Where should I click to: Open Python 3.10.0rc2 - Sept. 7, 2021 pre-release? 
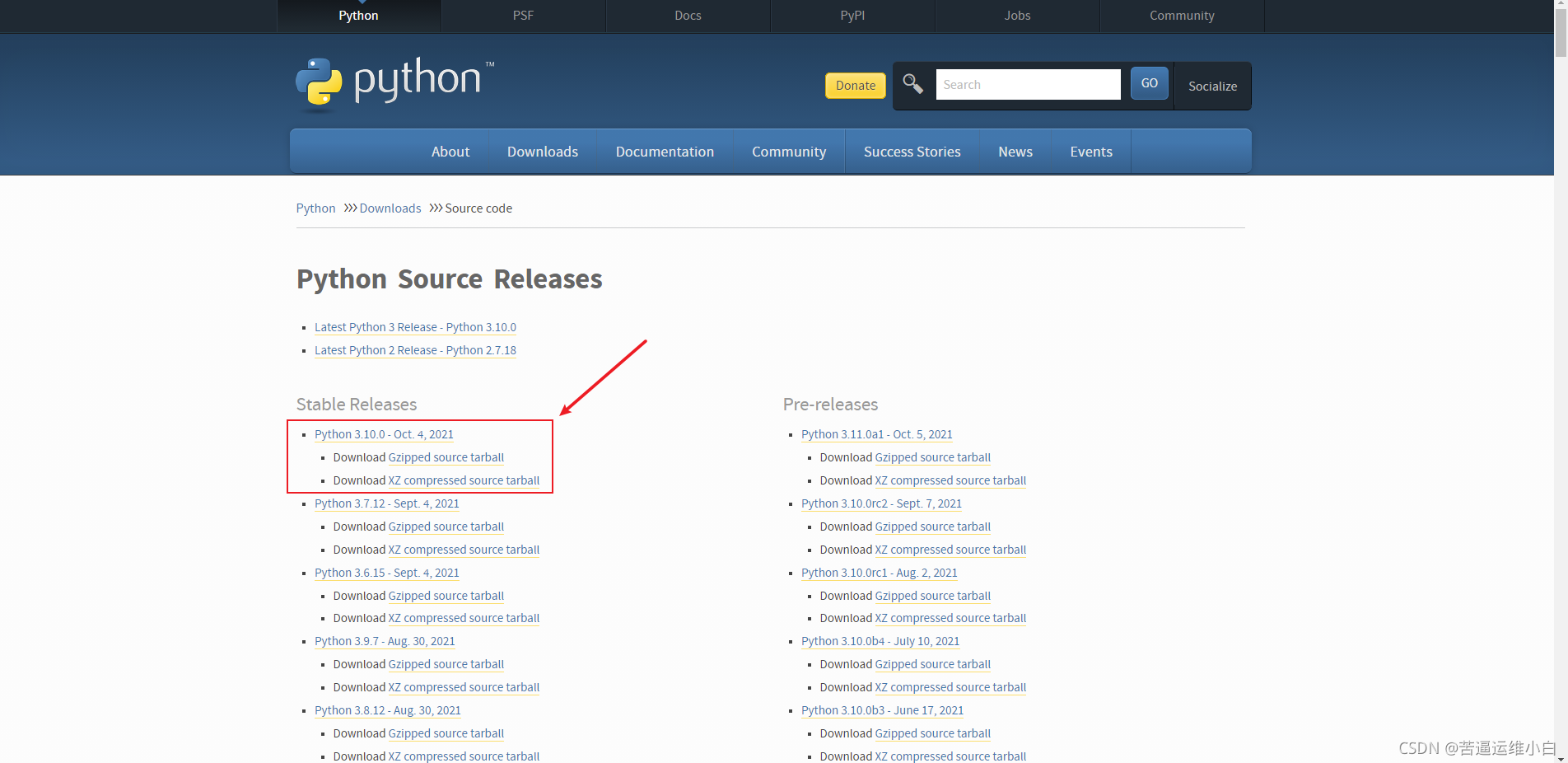[x=881, y=503]
